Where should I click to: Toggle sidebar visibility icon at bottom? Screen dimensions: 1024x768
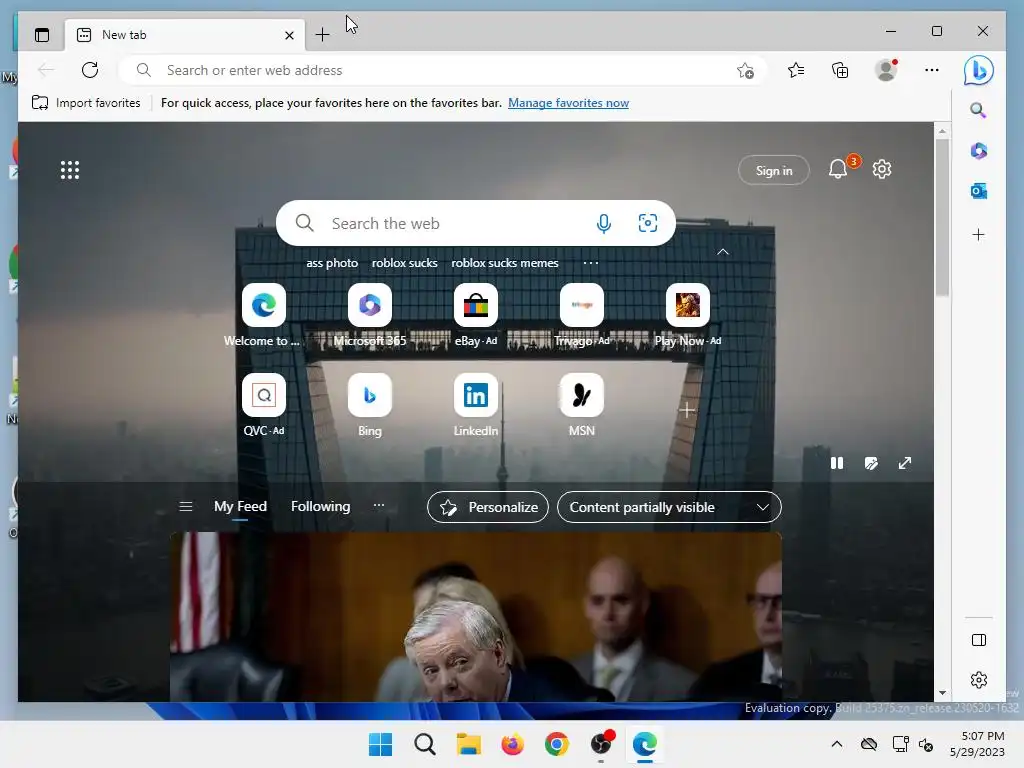coord(978,640)
